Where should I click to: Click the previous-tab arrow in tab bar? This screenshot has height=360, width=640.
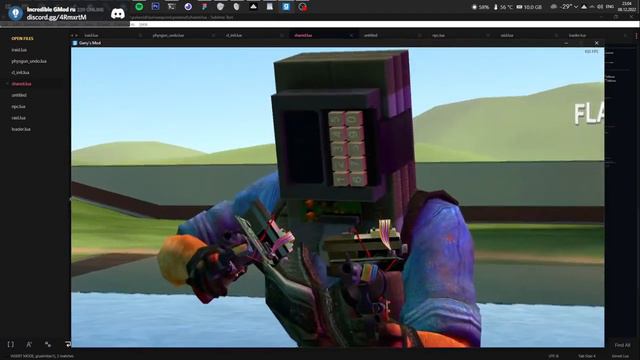(72, 36)
